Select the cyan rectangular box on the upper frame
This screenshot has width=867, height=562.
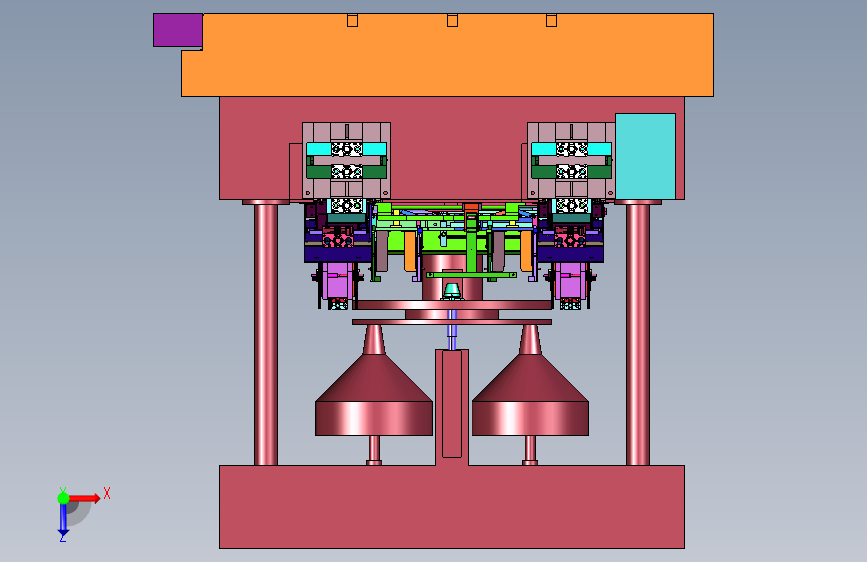[645, 157]
